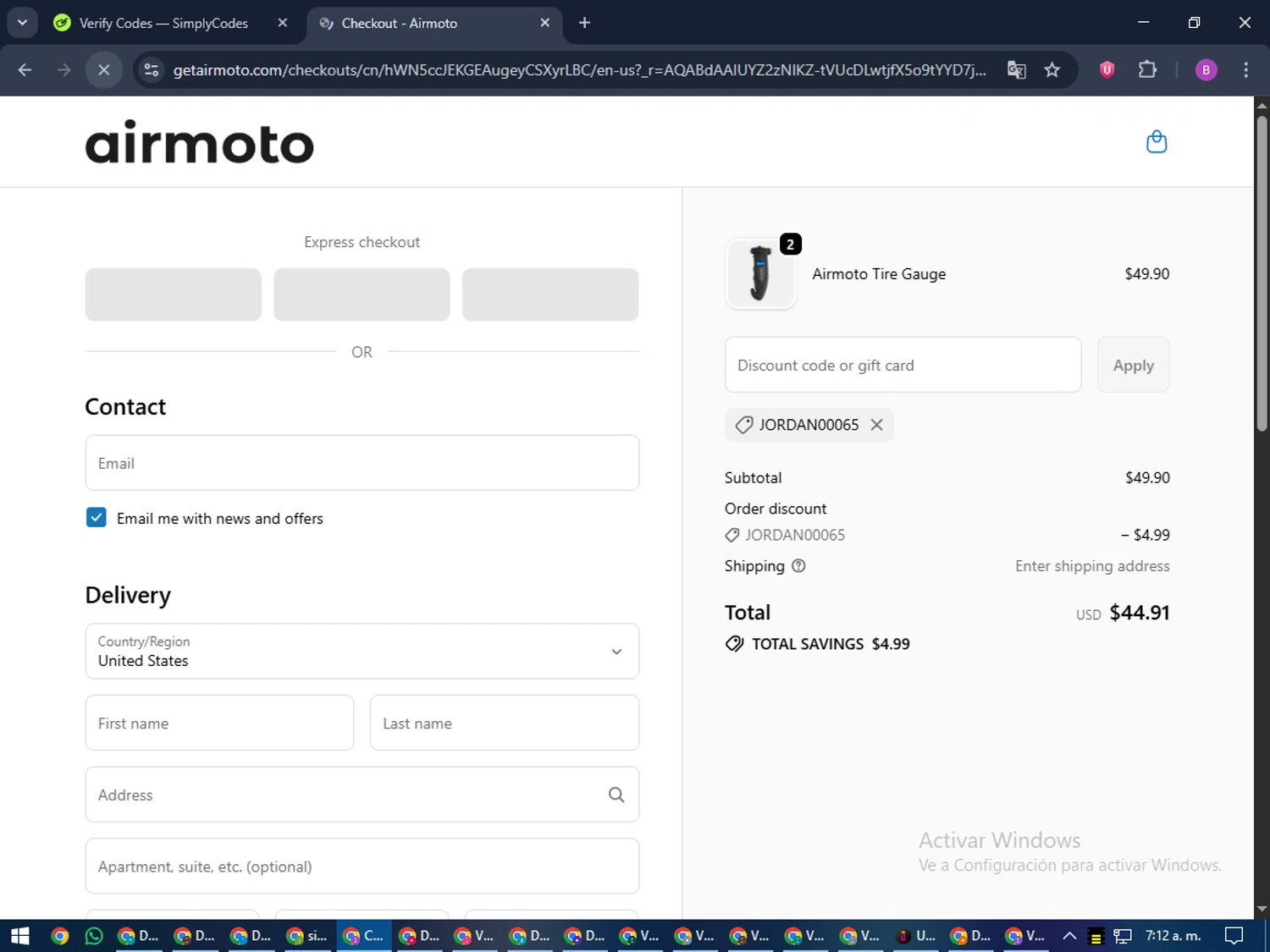Open the translate page icon

[1016, 70]
